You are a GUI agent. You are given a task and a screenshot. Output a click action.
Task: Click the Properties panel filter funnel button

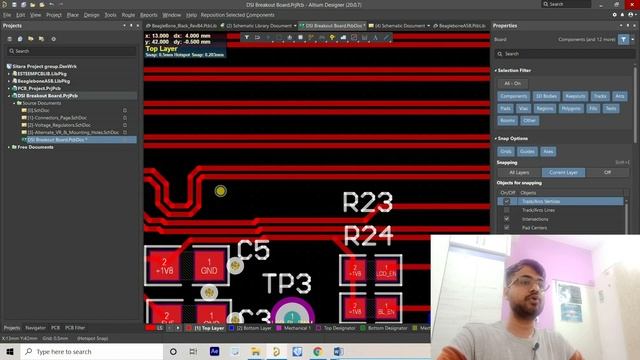pyautogui.click(x=623, y=39)
